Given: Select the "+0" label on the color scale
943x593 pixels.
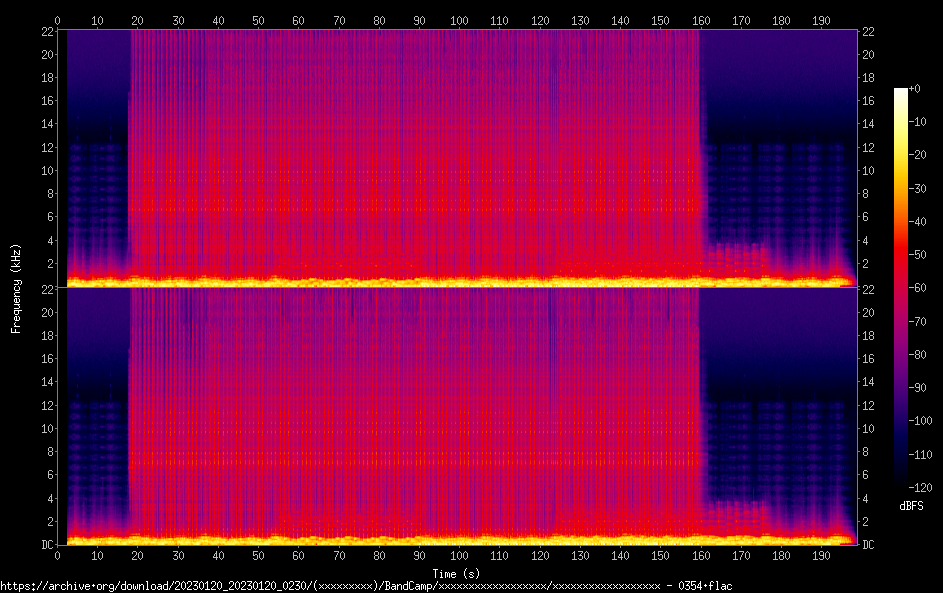Looking at the screenshot, I should click(x=915, y=89).
